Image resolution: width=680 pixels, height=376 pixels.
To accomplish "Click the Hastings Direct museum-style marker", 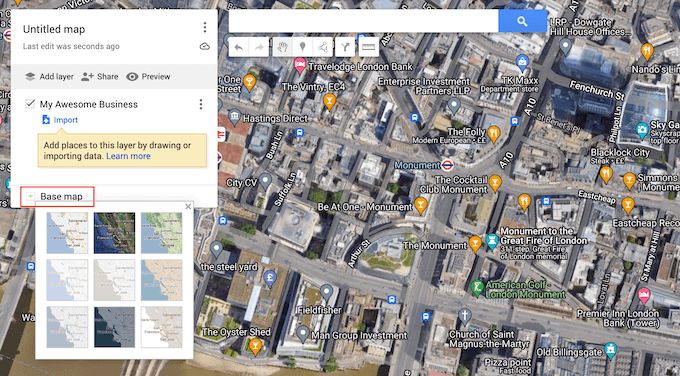I will (x=234, y=117).
